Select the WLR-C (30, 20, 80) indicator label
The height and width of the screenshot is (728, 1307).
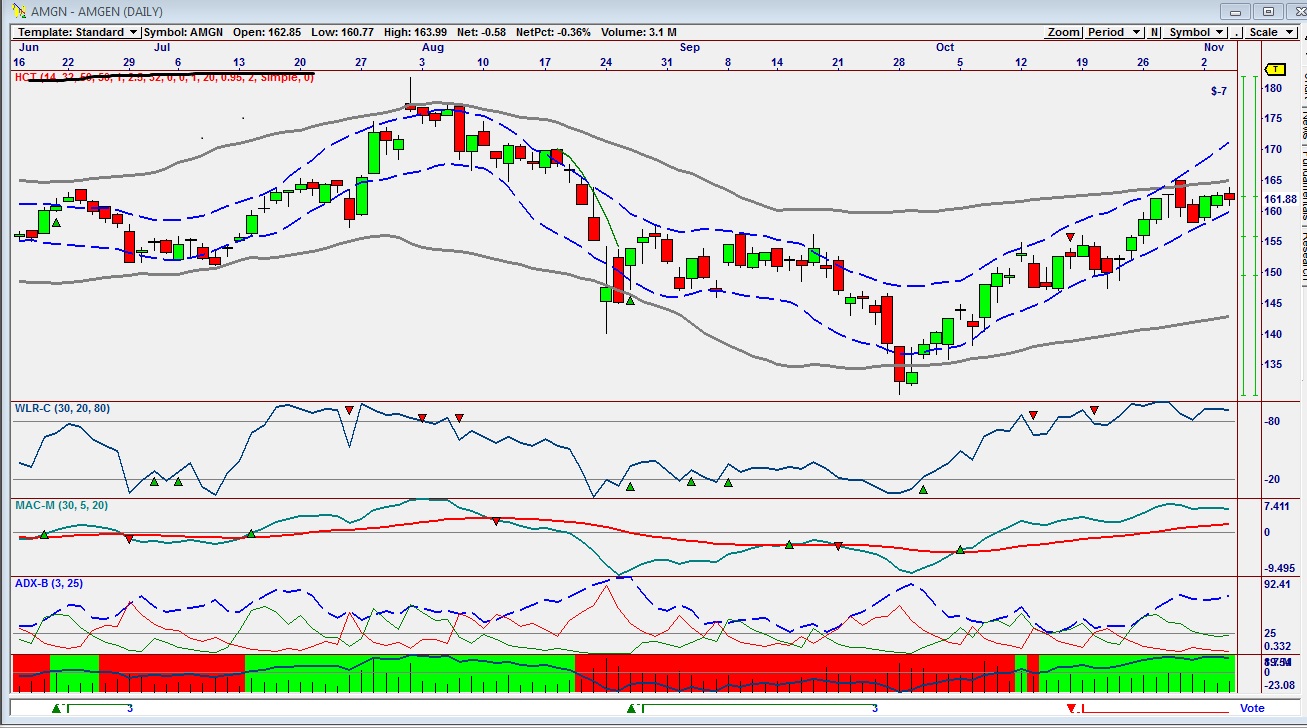pyautogui.click(x=64, y=408)
